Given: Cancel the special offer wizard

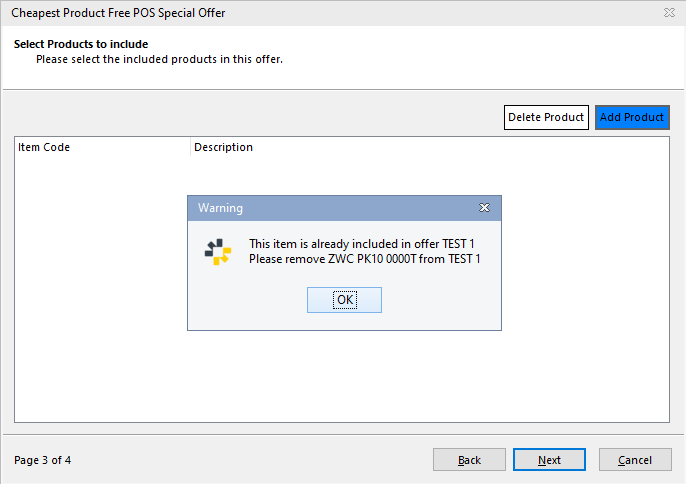Looking at the screenshot, I should click(635, 460).
